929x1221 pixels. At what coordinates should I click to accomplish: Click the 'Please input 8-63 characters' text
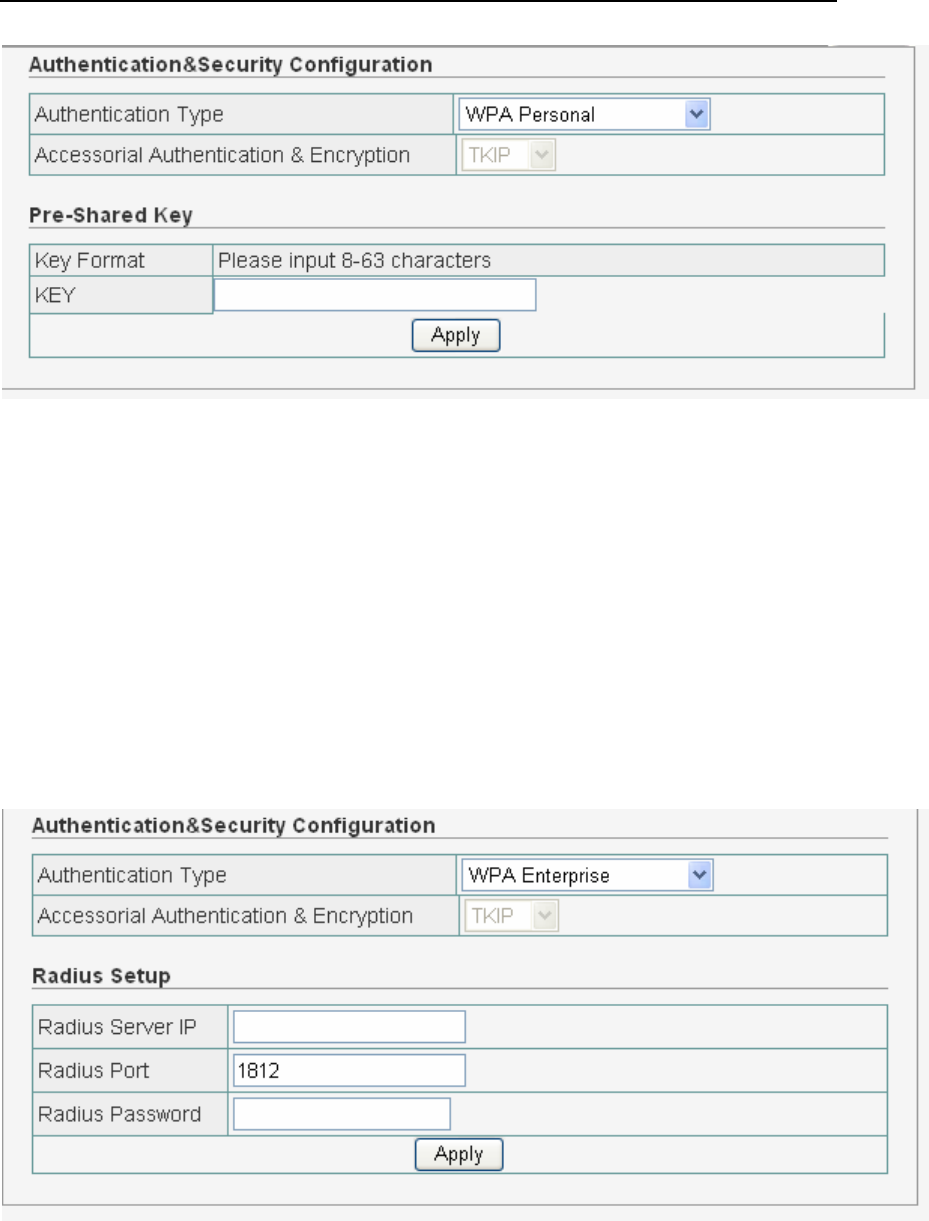(354, 261)
